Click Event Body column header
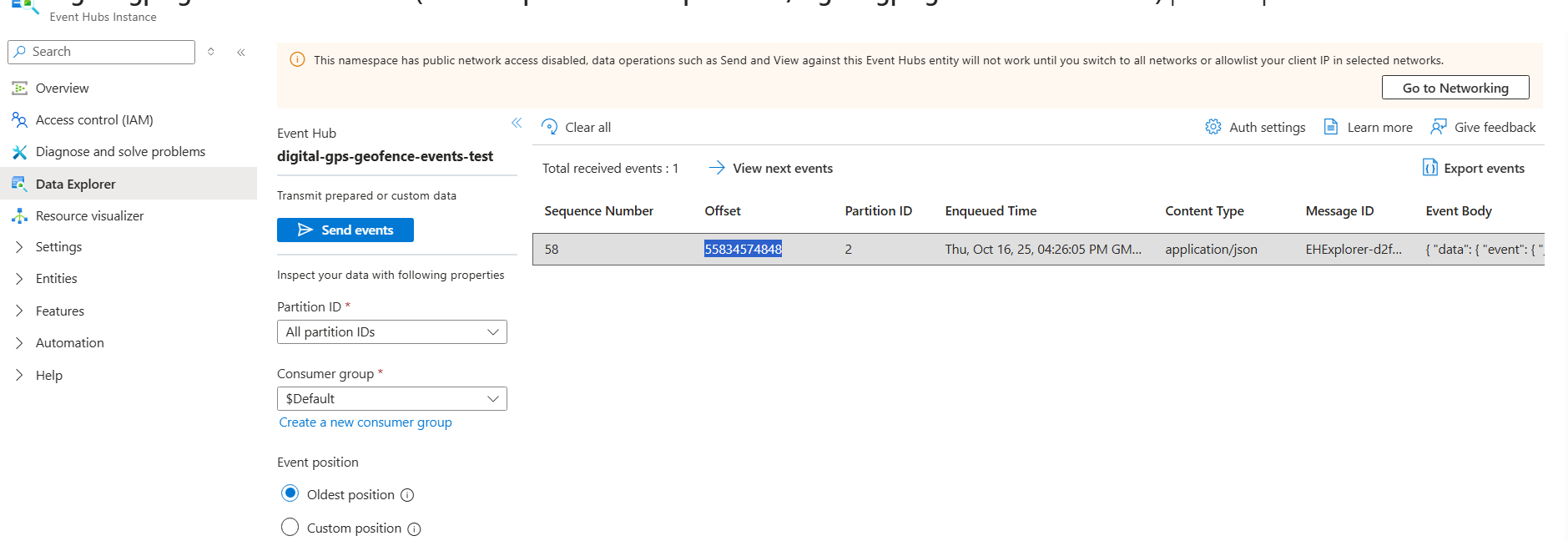 pos(1459,211)
